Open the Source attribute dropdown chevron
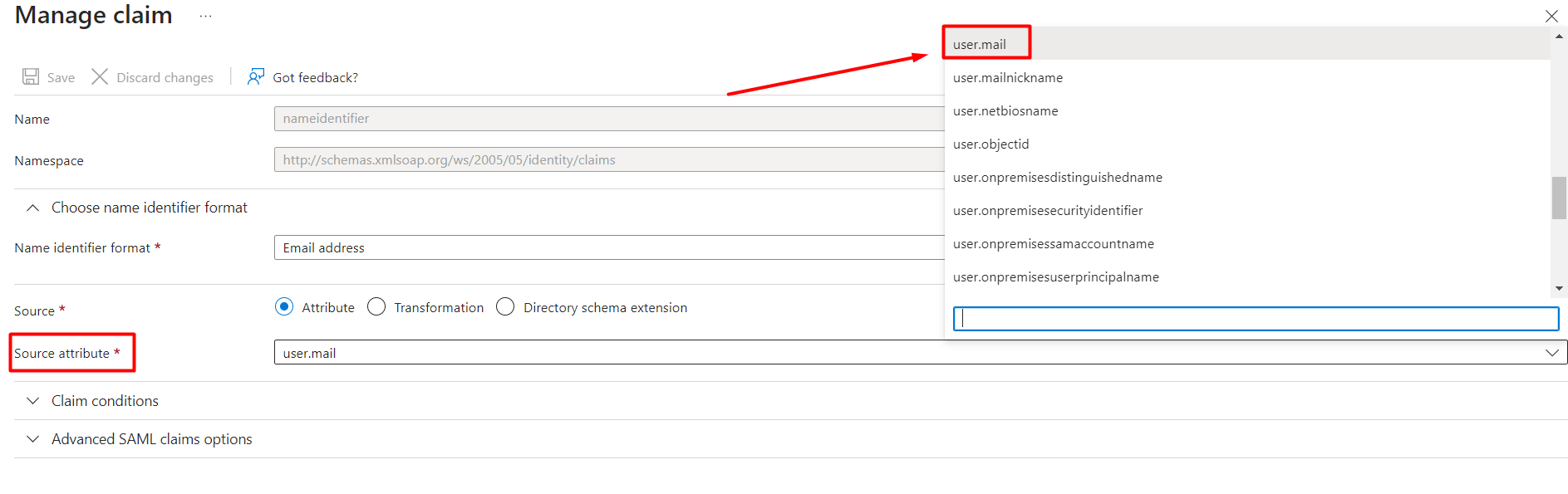The image size is (1568, 494). 1551,353
